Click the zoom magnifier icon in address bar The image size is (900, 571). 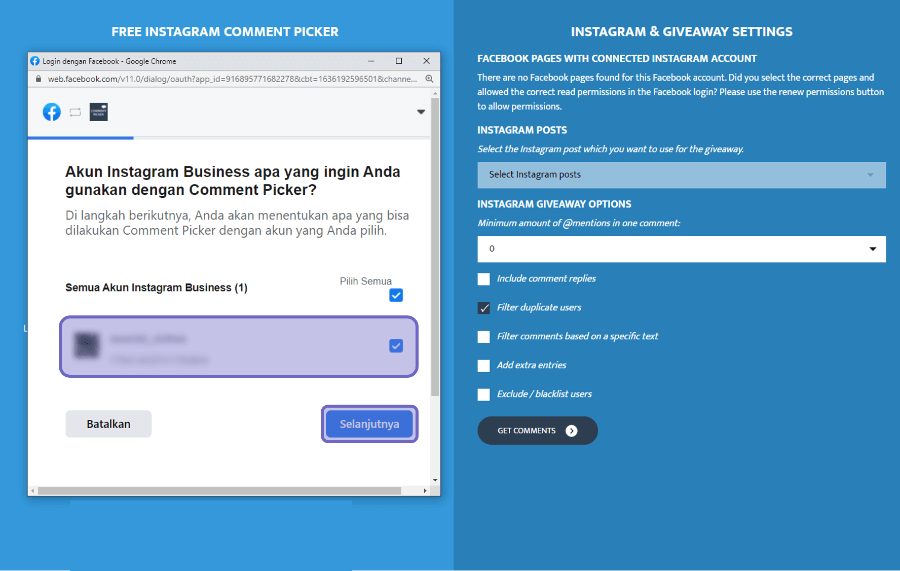429,79
